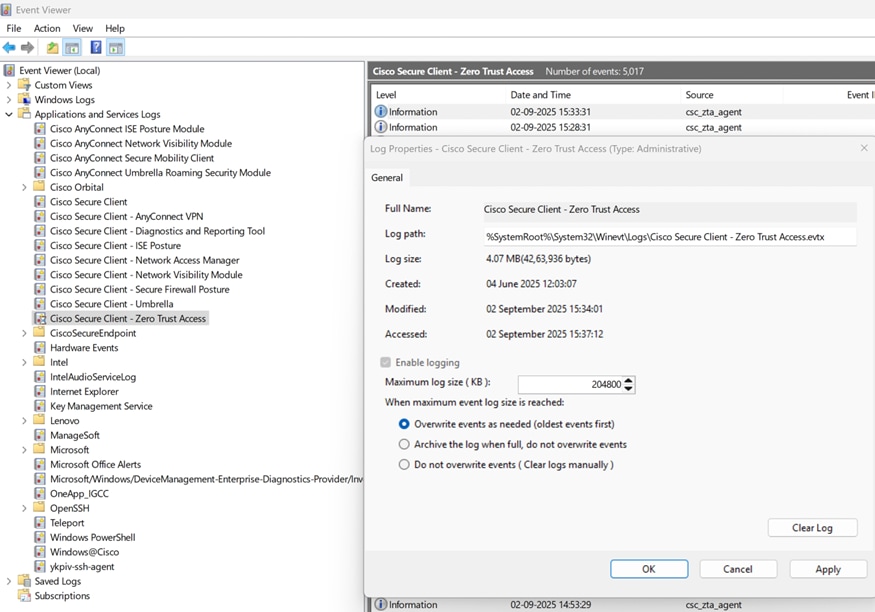Expand the Windows Logs node
This screenshot has height=612, width=875.
[x=8, y=100]
